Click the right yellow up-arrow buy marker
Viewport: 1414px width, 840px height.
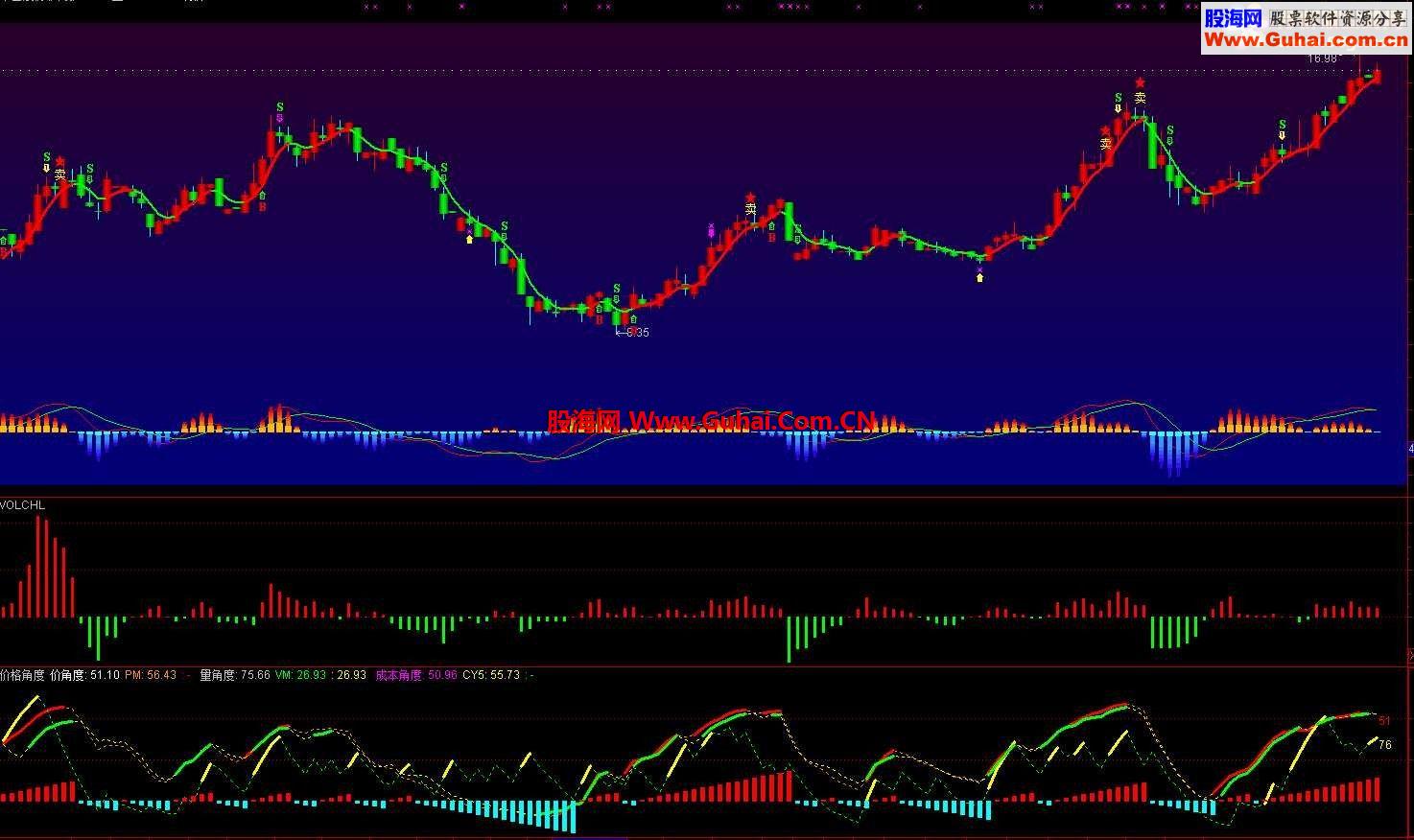click(979, 277)
